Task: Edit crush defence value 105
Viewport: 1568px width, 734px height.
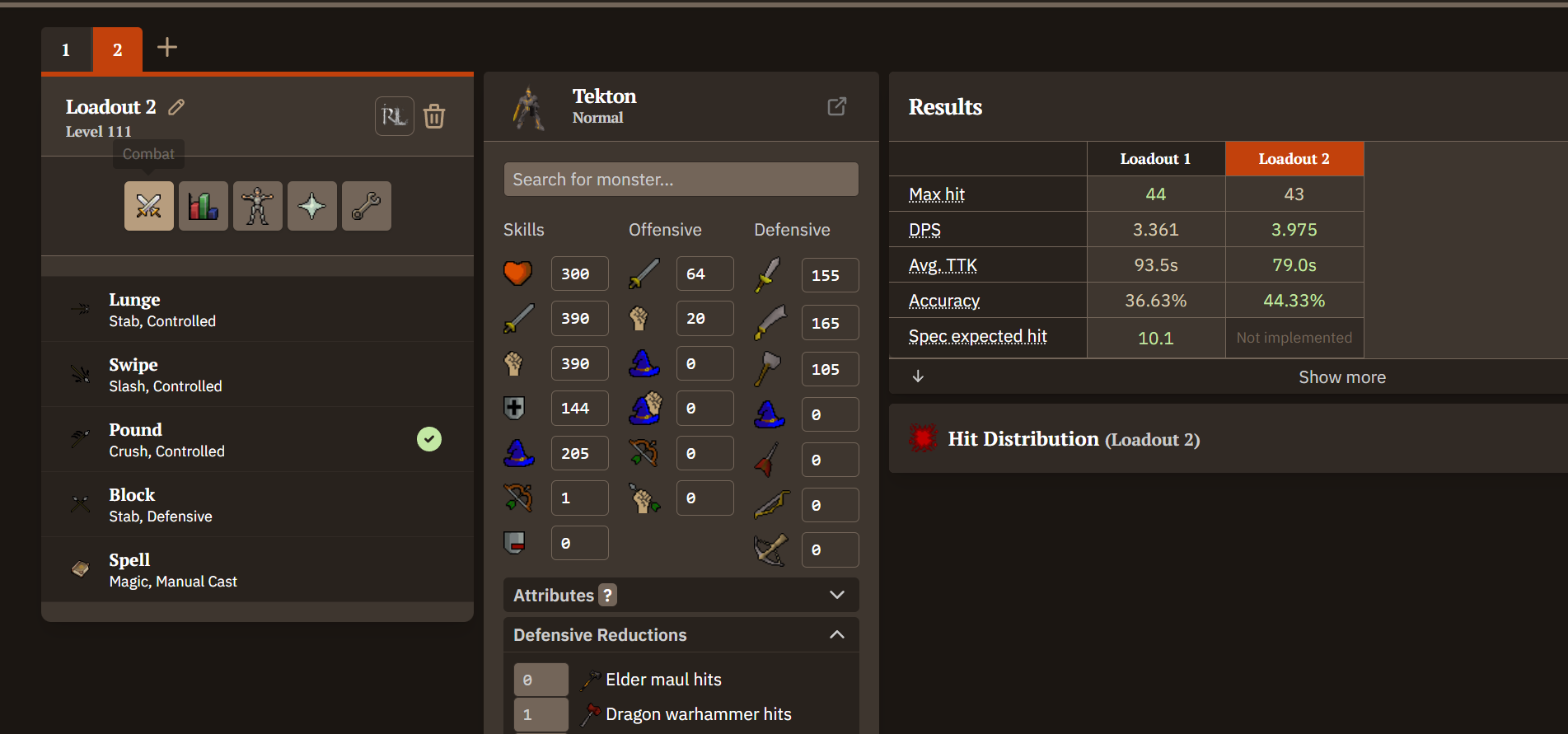Action: click(831, 369)
